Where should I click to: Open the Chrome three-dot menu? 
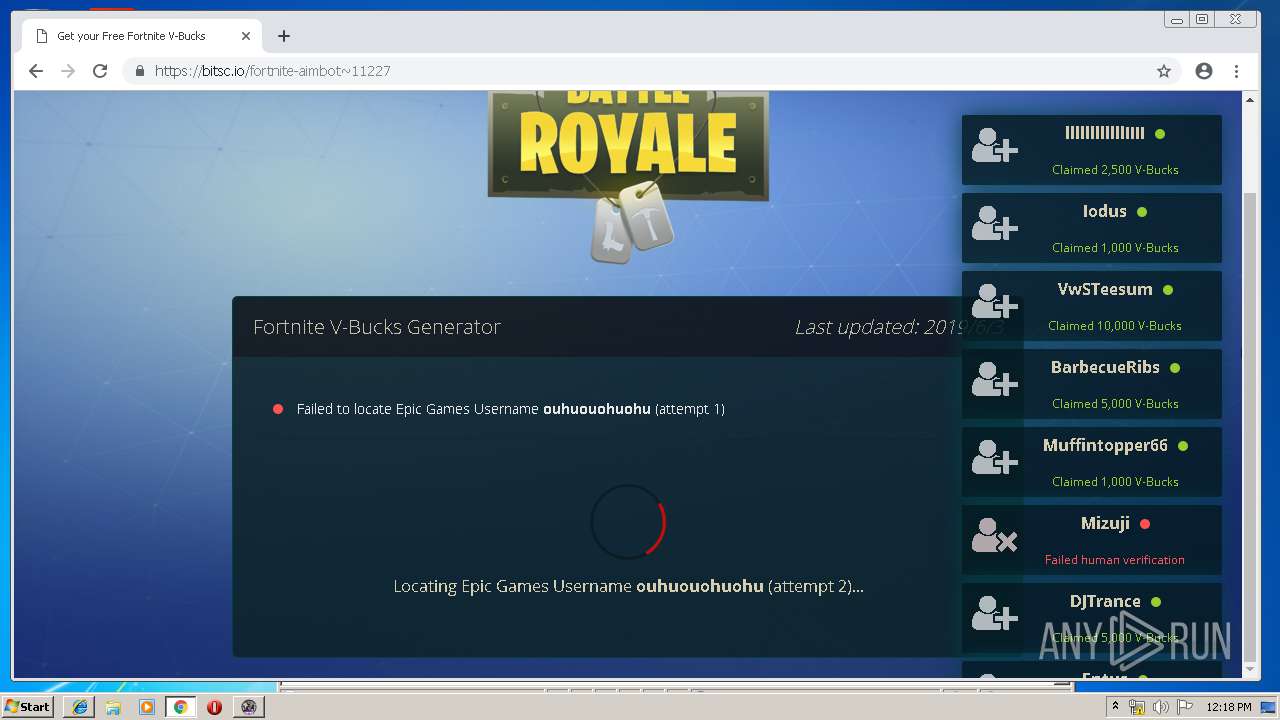1237,71
